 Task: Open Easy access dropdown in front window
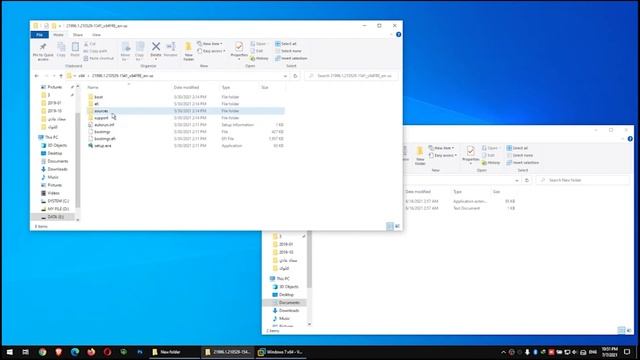211,51
